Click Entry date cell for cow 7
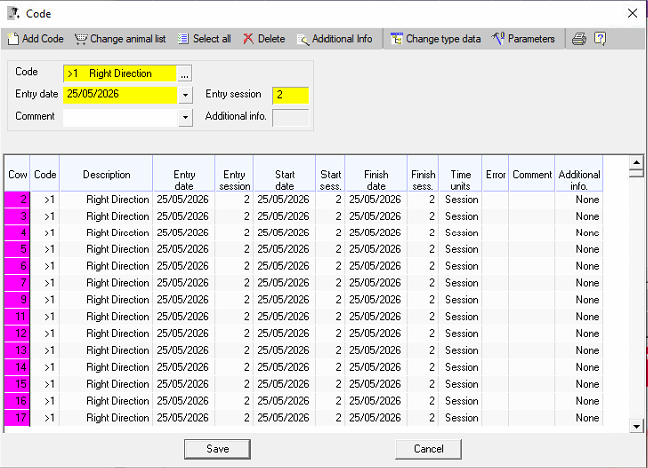Viewport: 648px width, 468px height. [x=182, y=283]
